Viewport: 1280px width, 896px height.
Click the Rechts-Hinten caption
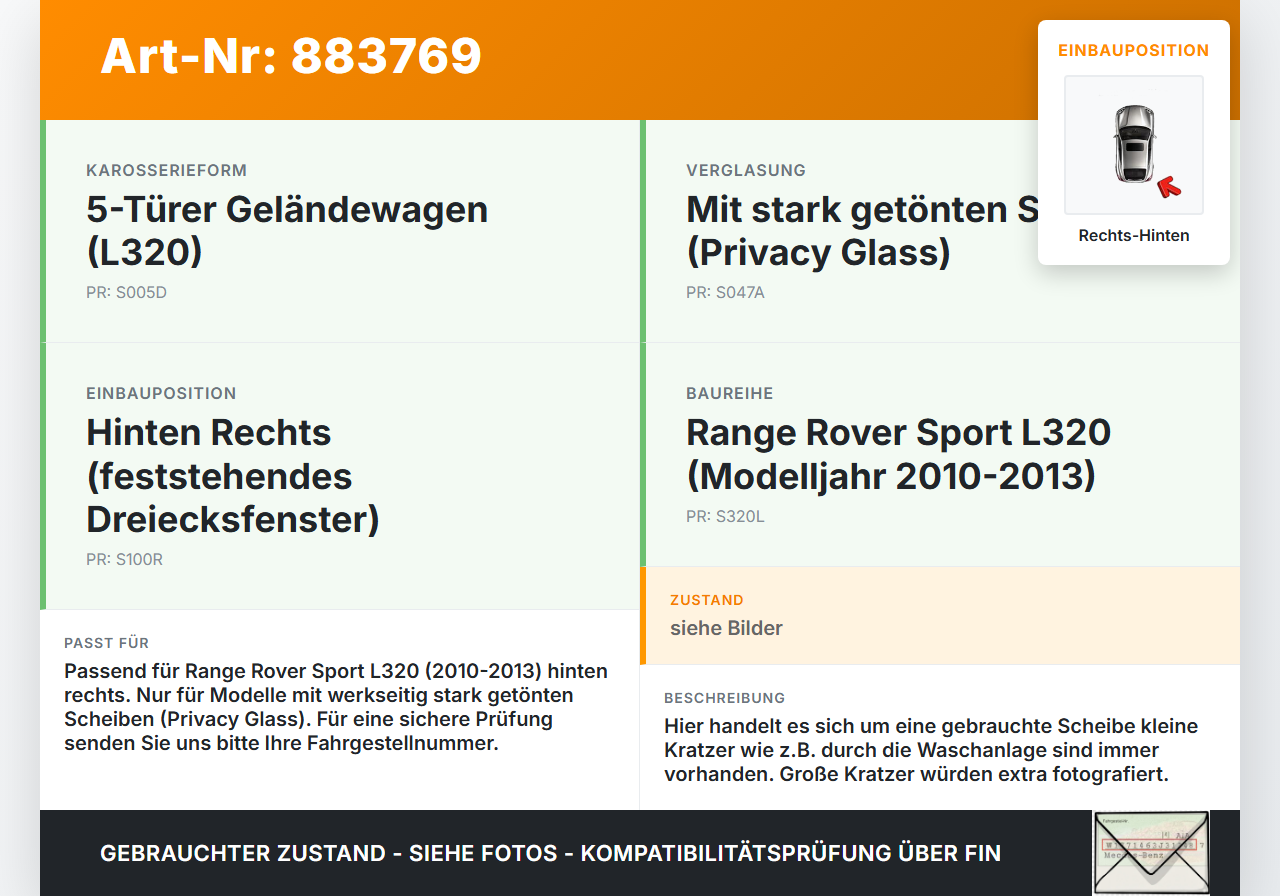click(x=1134, y=236)
